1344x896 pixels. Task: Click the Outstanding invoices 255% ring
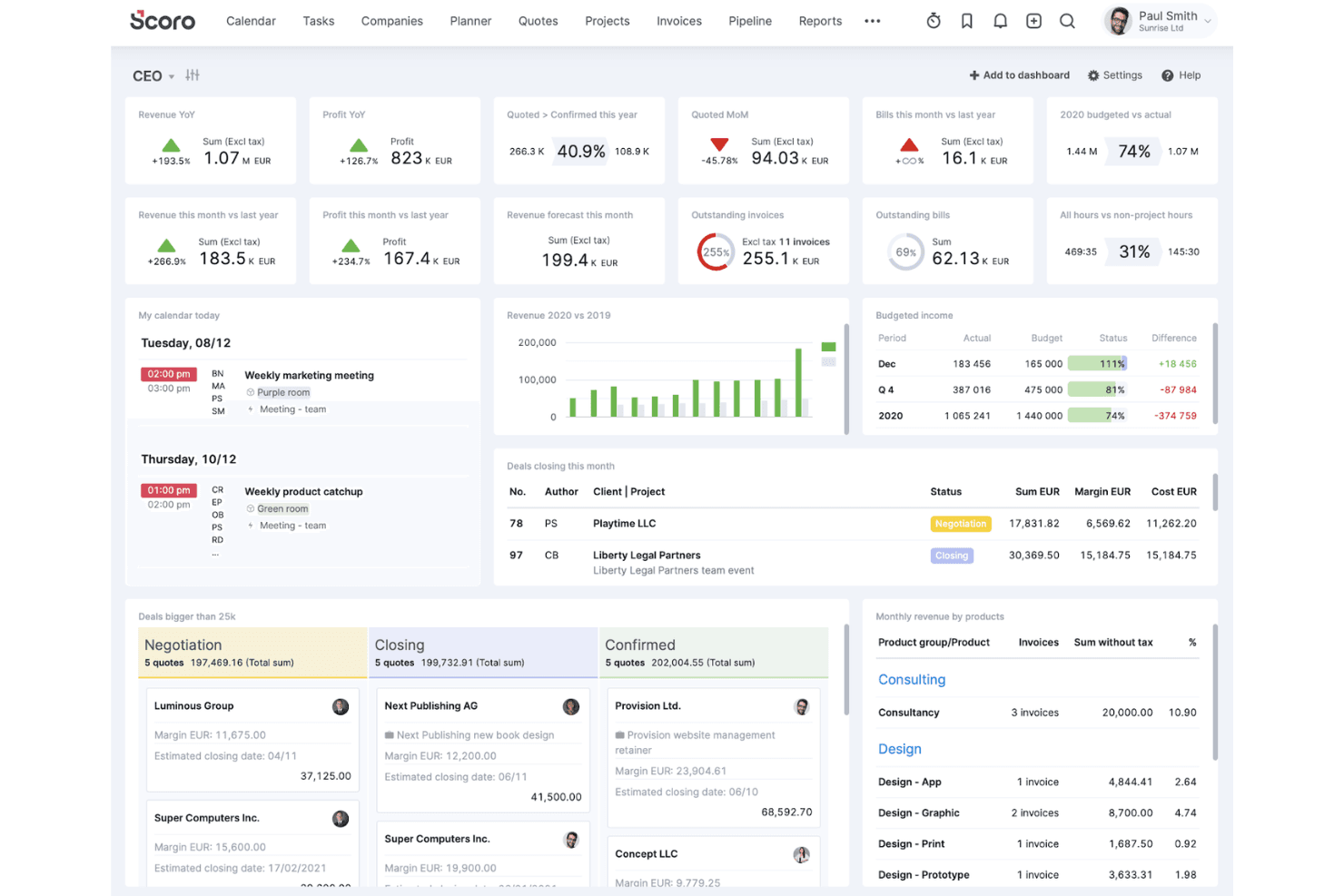tap(716, 252)
